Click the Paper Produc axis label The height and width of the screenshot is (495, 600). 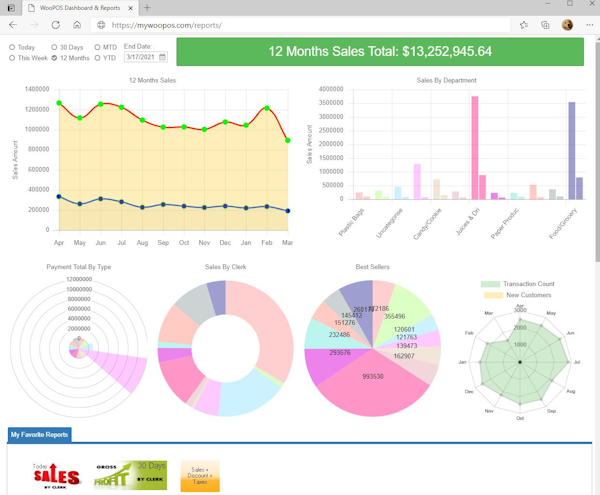click(505, 224)
